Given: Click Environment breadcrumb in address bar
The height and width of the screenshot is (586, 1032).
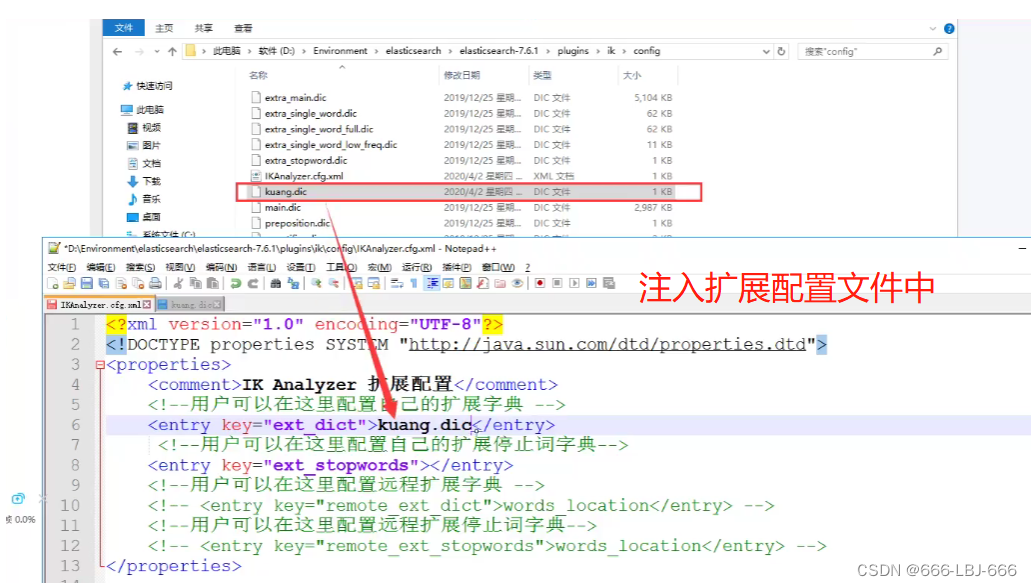Looking at the screenshot, I should coord(340,51).
